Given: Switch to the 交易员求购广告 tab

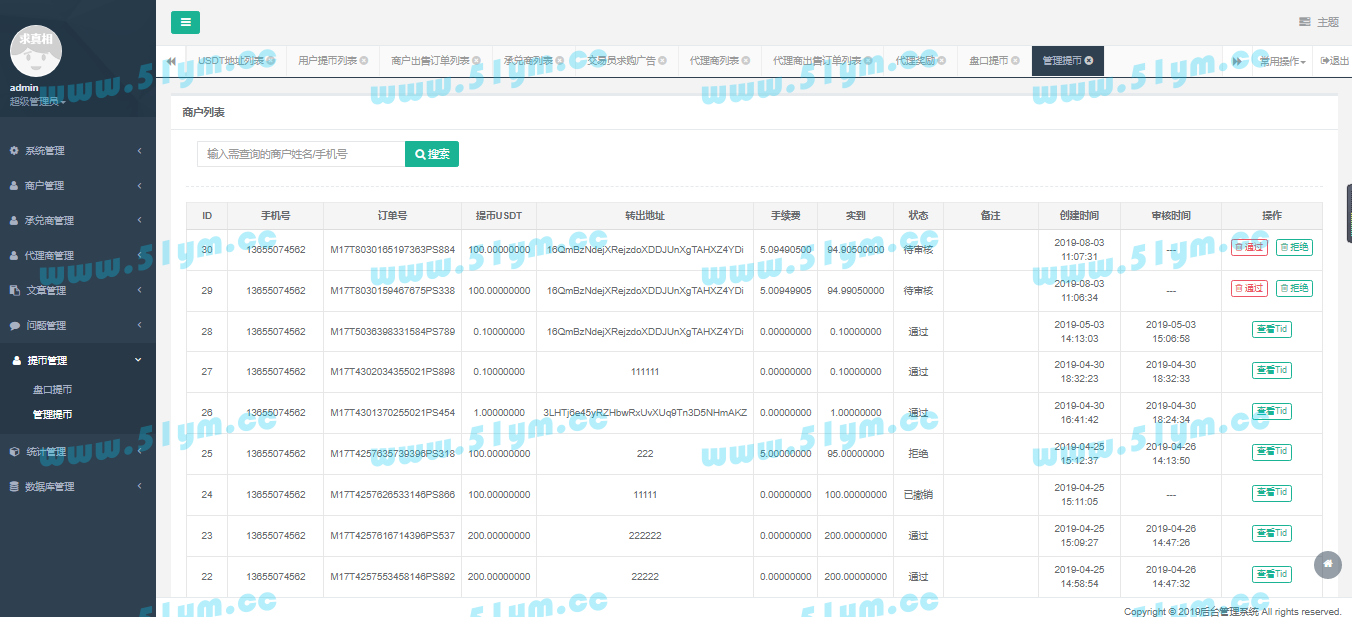Looking at the screenshot, I should click(621, 61).
